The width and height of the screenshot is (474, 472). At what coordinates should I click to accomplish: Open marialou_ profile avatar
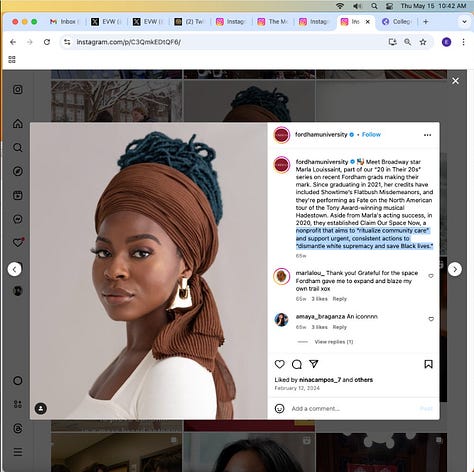click(281, 276)
